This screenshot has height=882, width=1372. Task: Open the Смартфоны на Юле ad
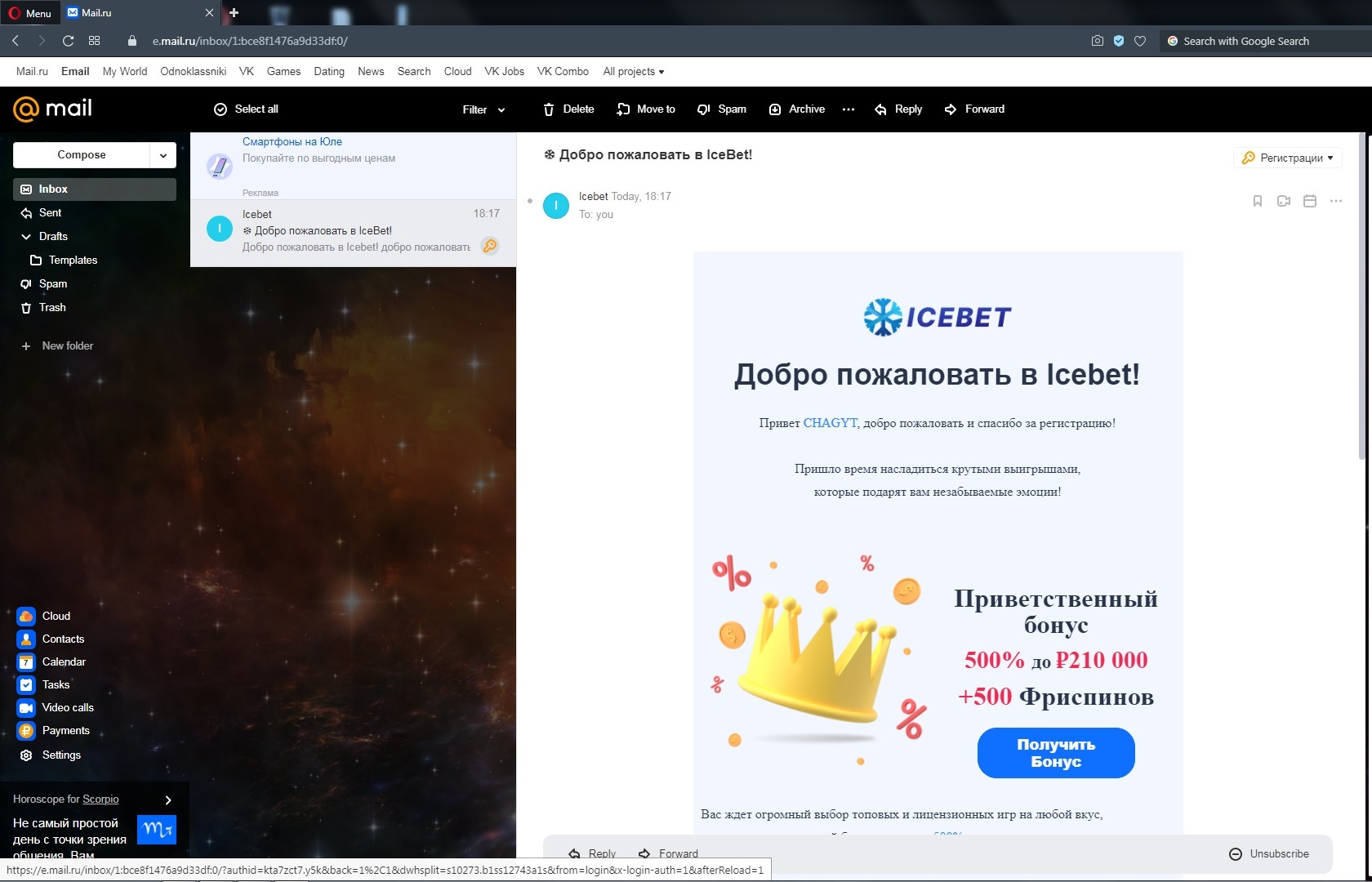click(x=353, y=166)
